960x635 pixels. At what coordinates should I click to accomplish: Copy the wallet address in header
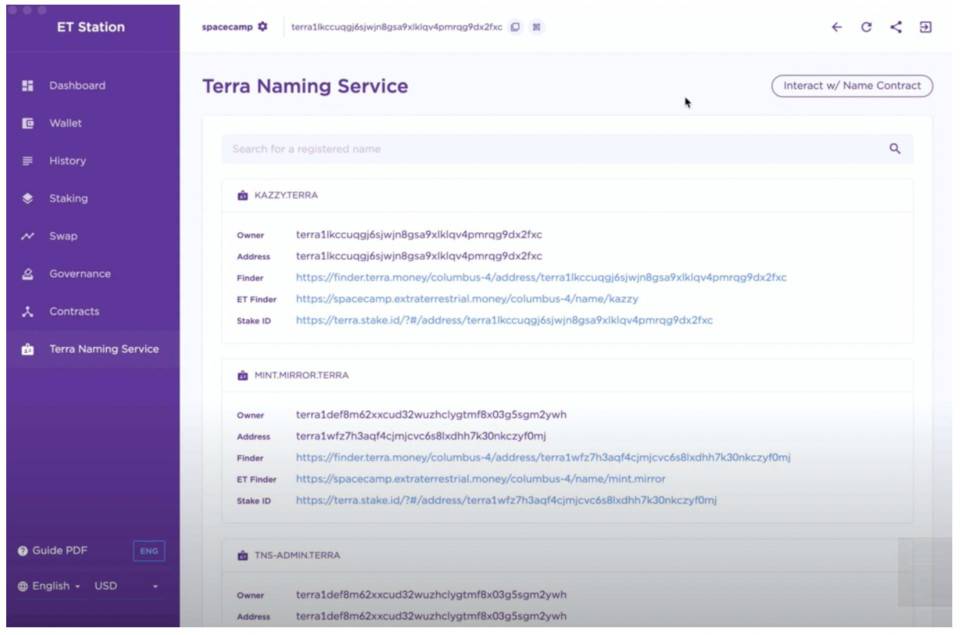tap(516, 27)
